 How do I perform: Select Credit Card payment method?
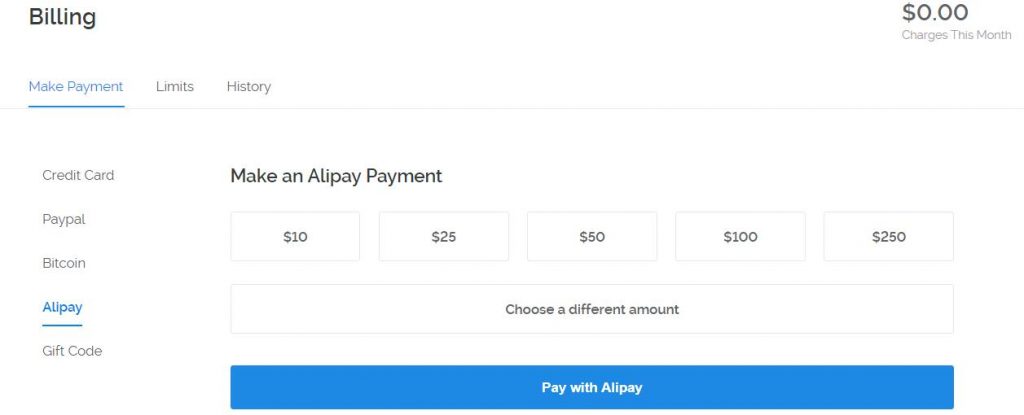point(78,175)
